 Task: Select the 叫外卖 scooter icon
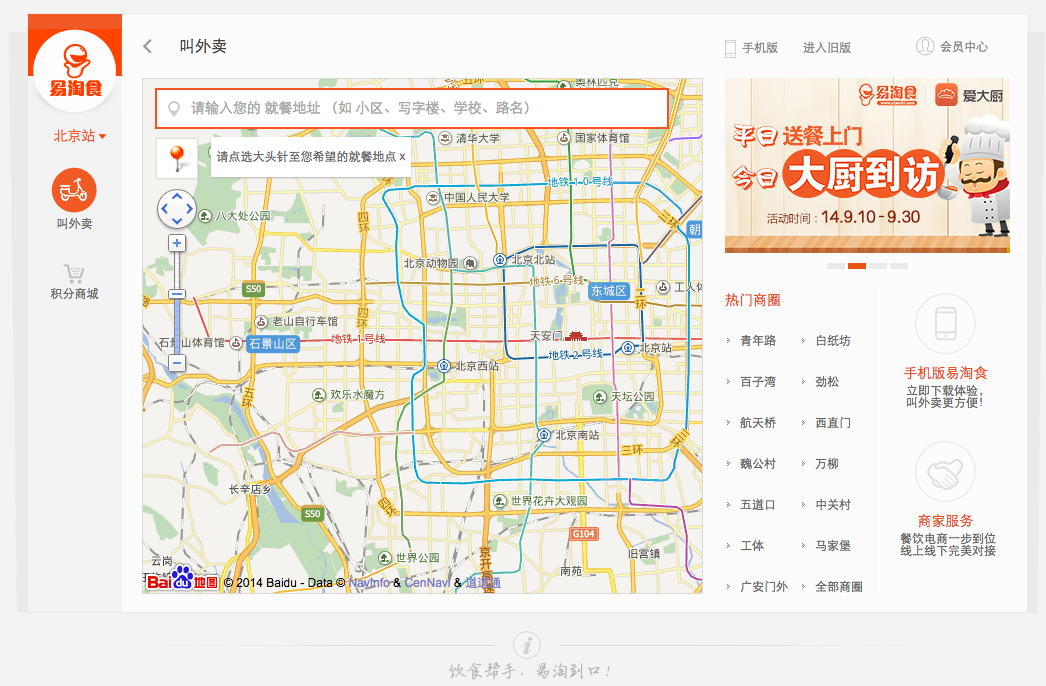74,190
